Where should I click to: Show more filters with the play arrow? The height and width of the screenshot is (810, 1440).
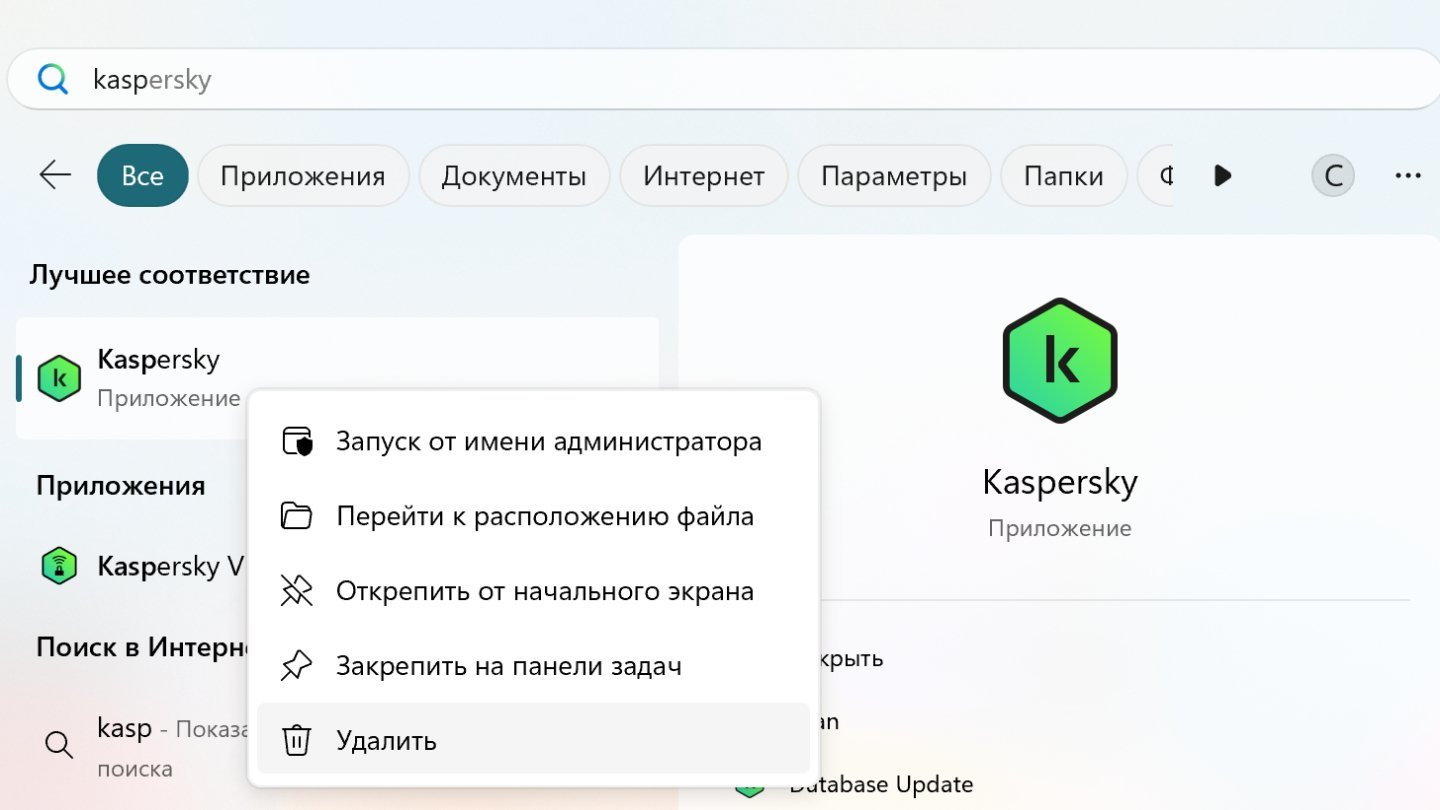[x=1222, y=176]
